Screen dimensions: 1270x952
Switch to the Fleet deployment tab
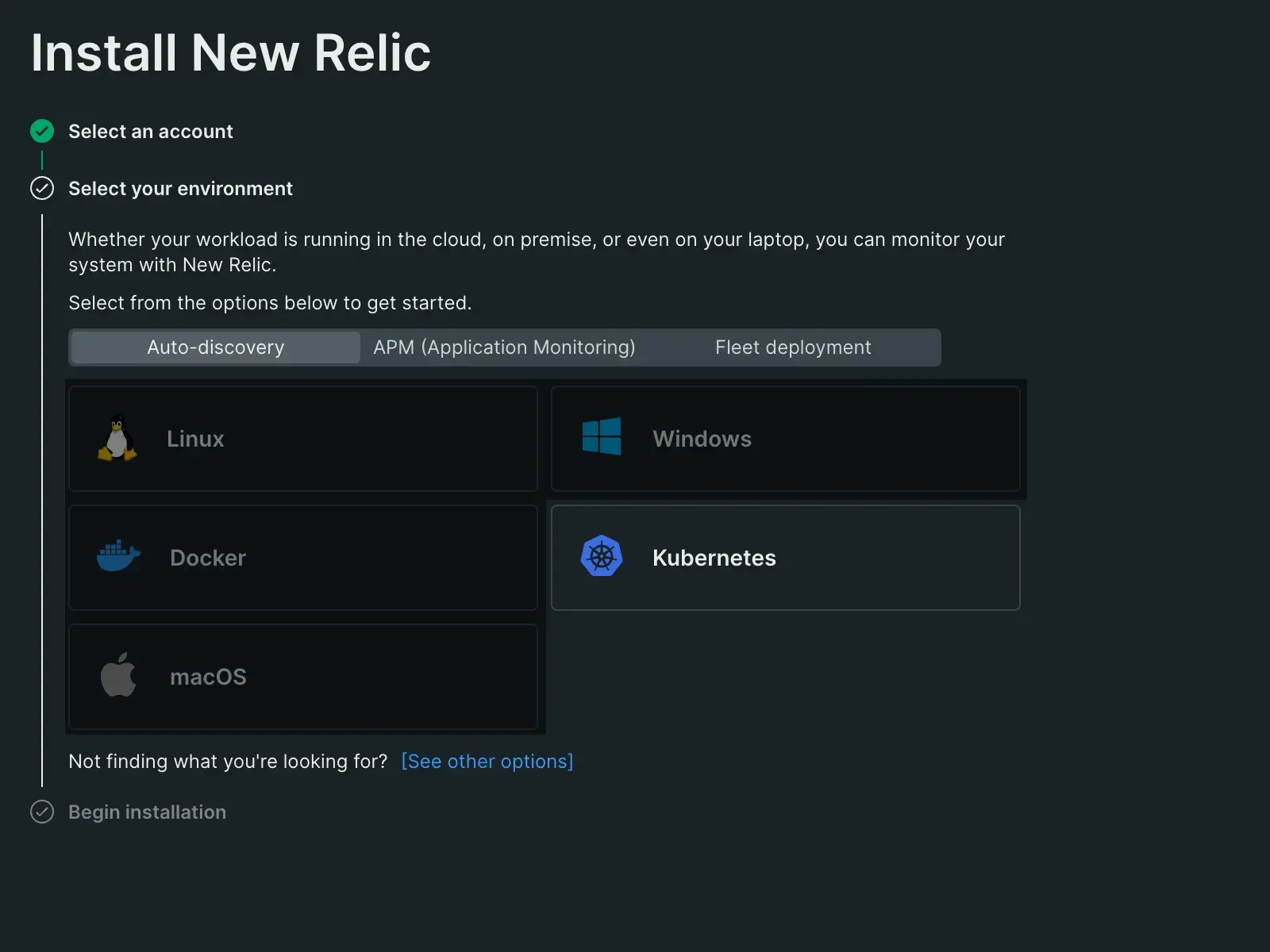793,347
